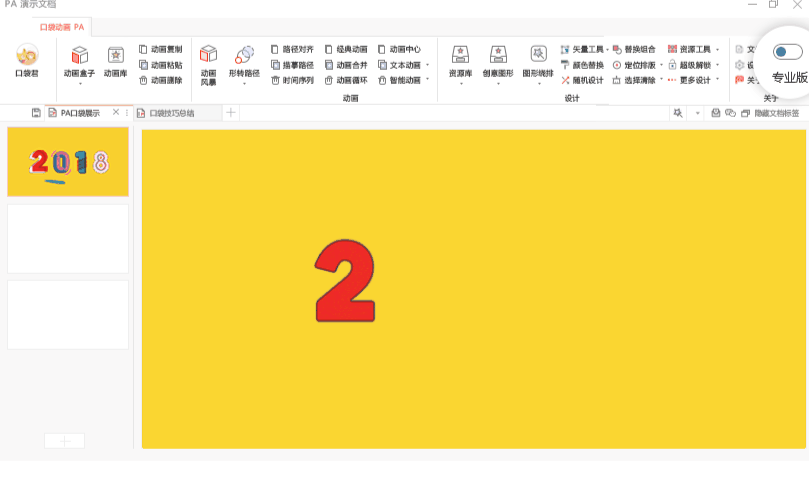Open the 动画库 animation library

116,61
